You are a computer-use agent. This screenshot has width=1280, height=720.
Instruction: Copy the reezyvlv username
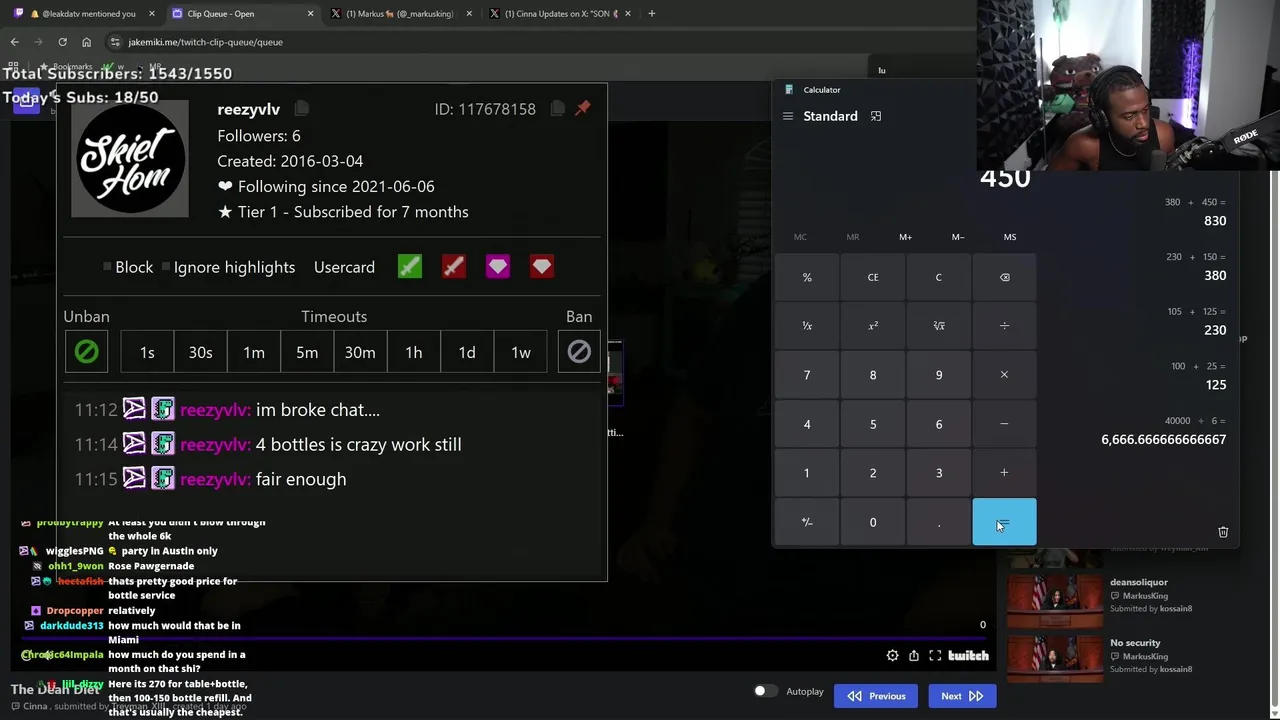pyautogui.click(x=301, y=108)
